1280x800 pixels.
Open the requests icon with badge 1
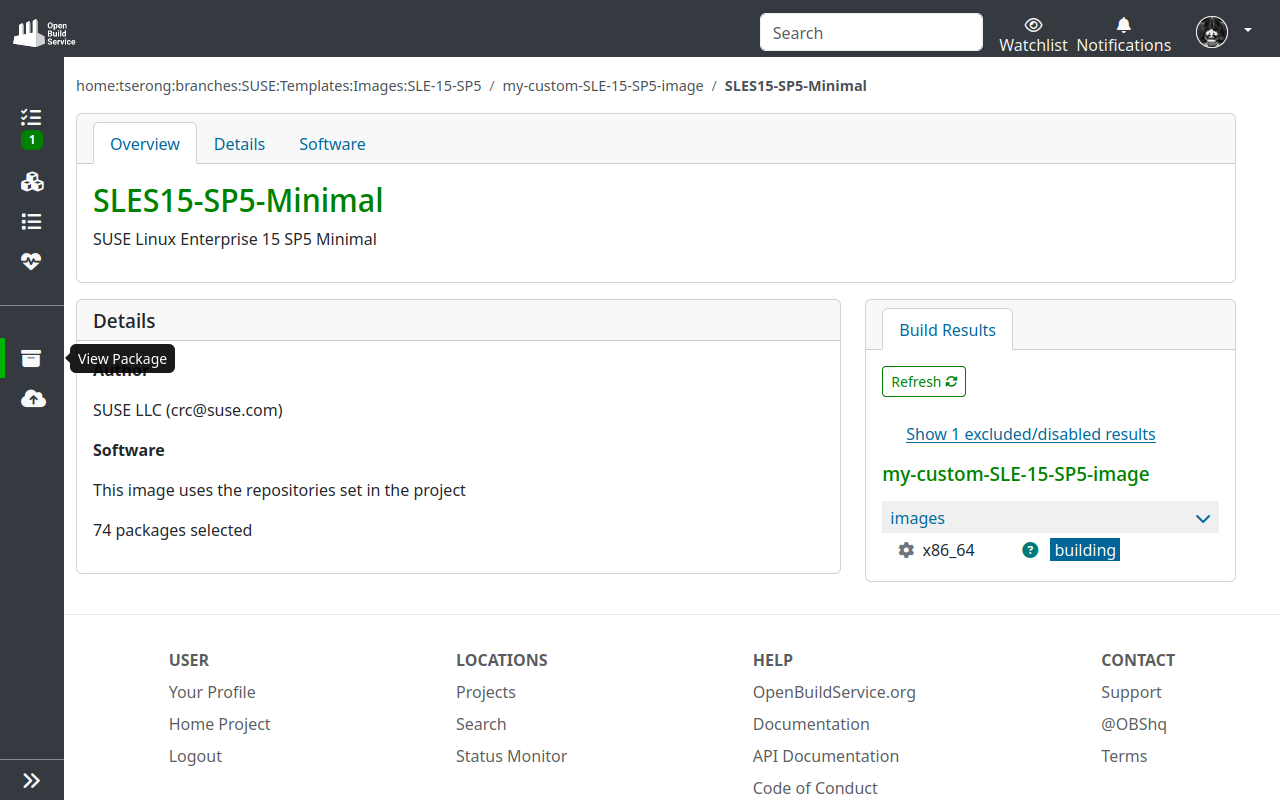(30, 118)
